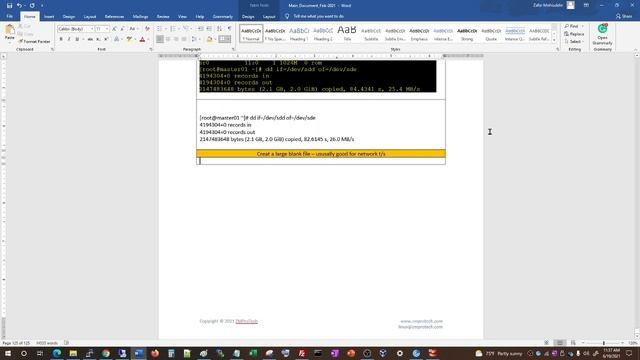Click Replace in the Editing group

click(x=574, y=34)
